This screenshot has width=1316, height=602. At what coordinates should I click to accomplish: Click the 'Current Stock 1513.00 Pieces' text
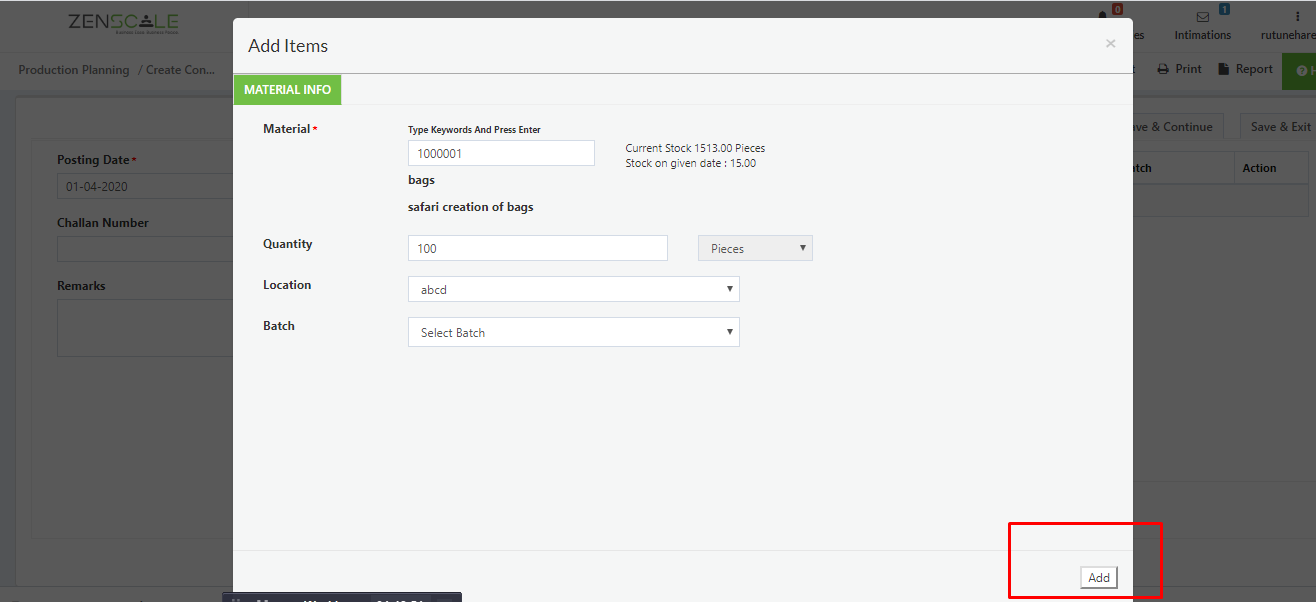[695, 148]
